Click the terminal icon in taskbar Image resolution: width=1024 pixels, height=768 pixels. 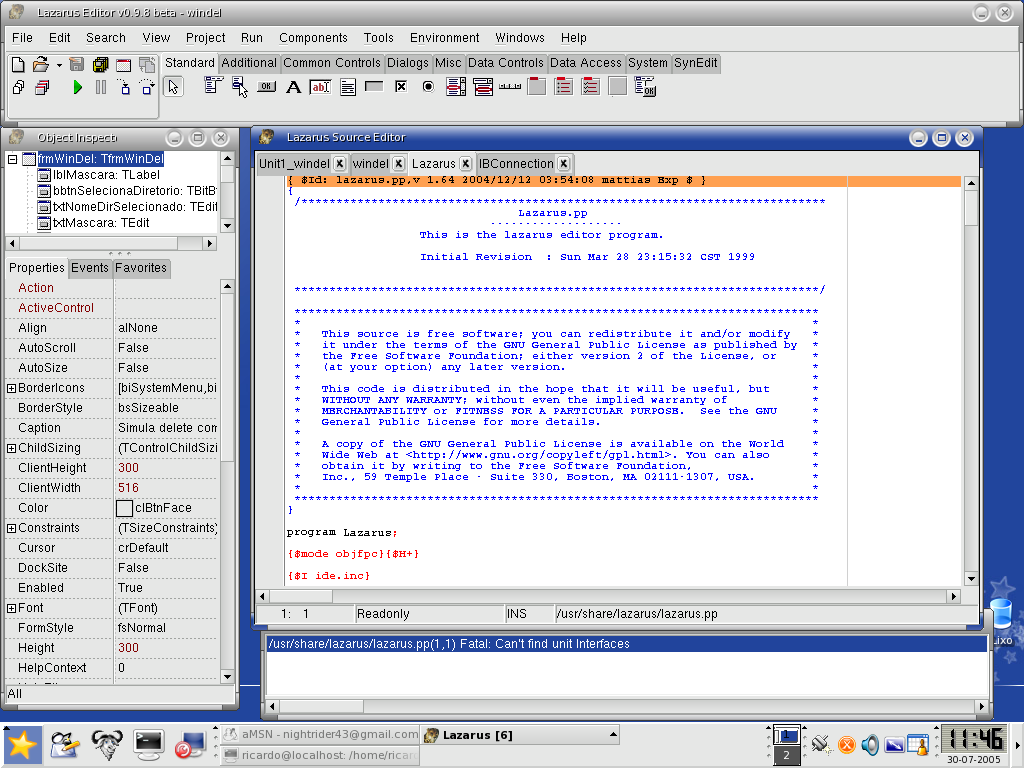(149, 743)
